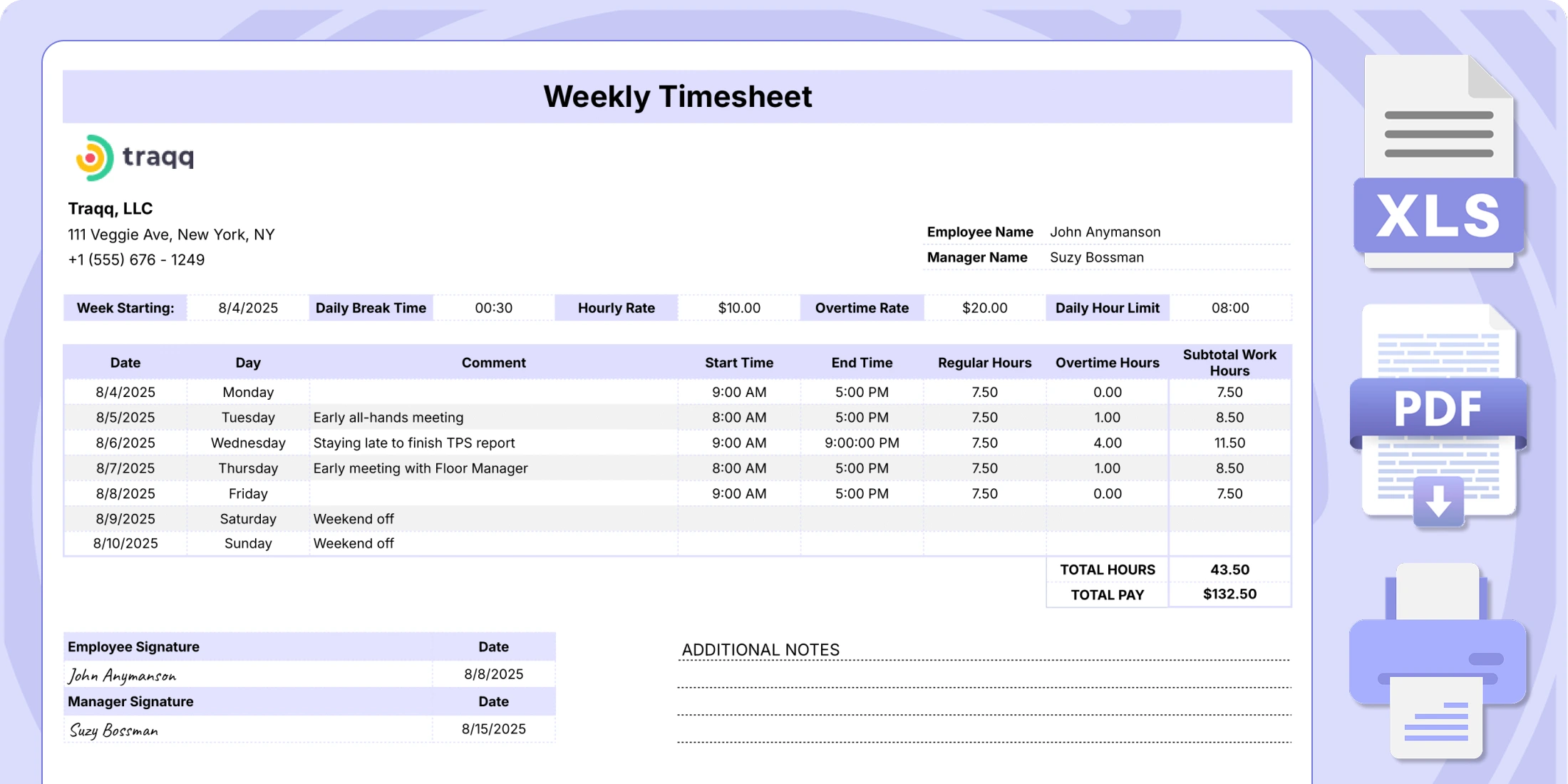
Task: Click Tuesday's start time 8:00 AM
Action: coord(739,418)
